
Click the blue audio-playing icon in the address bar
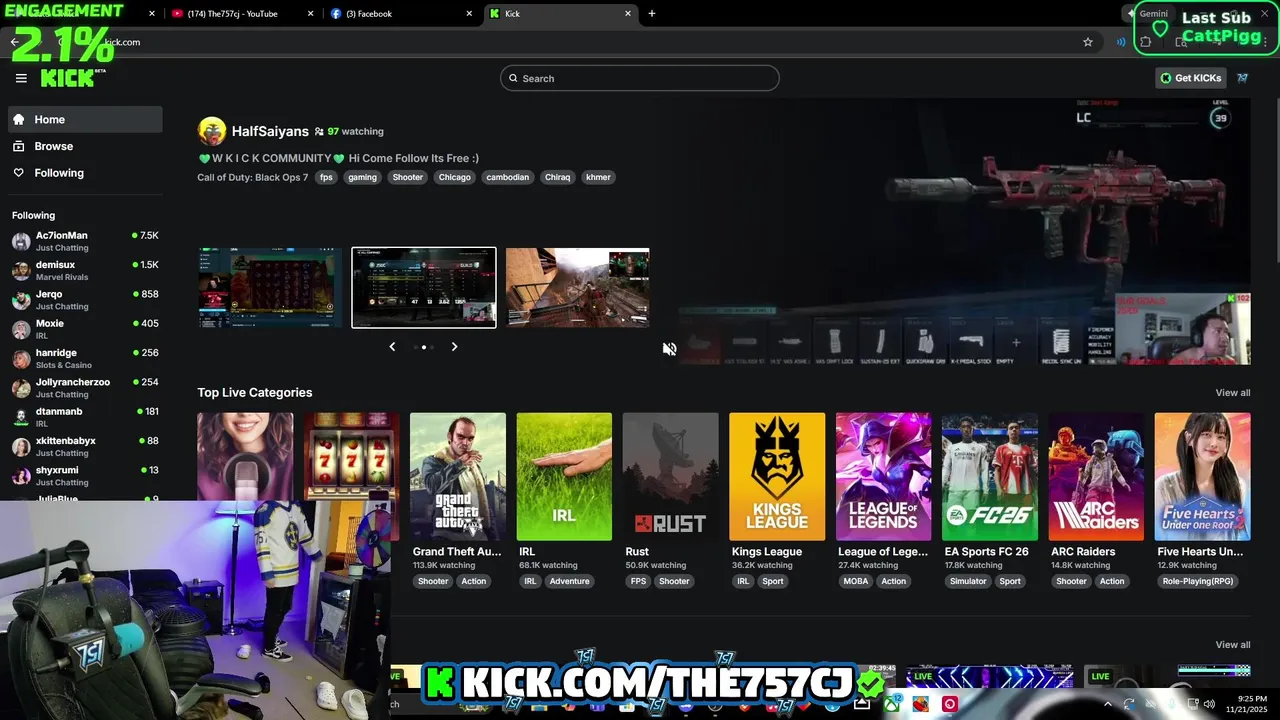[1121, 42]
